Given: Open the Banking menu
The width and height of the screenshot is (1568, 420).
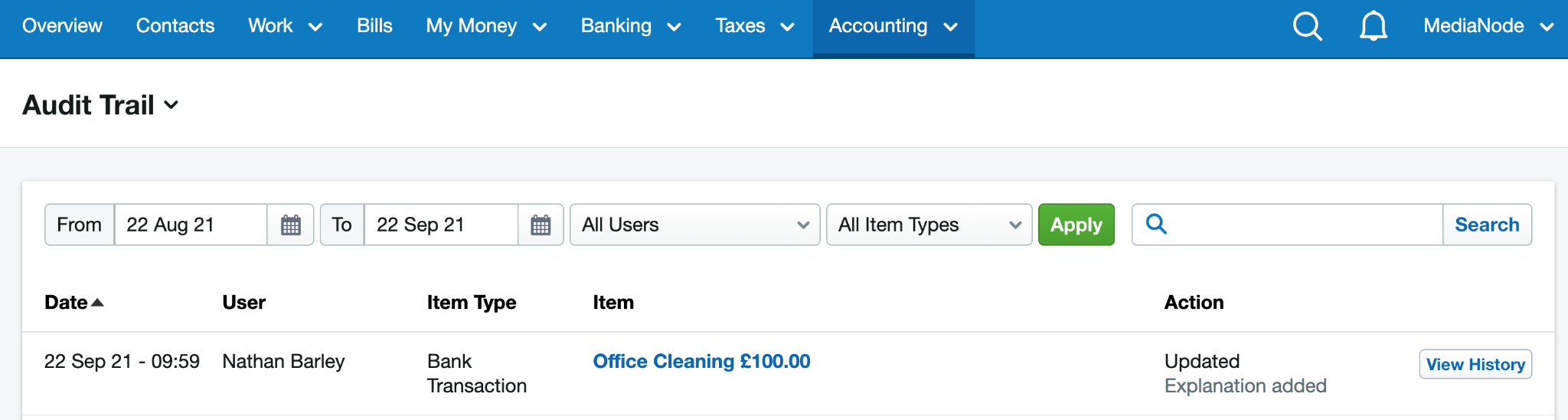Looking at the screenshot, I should click(x=631, y=26).
